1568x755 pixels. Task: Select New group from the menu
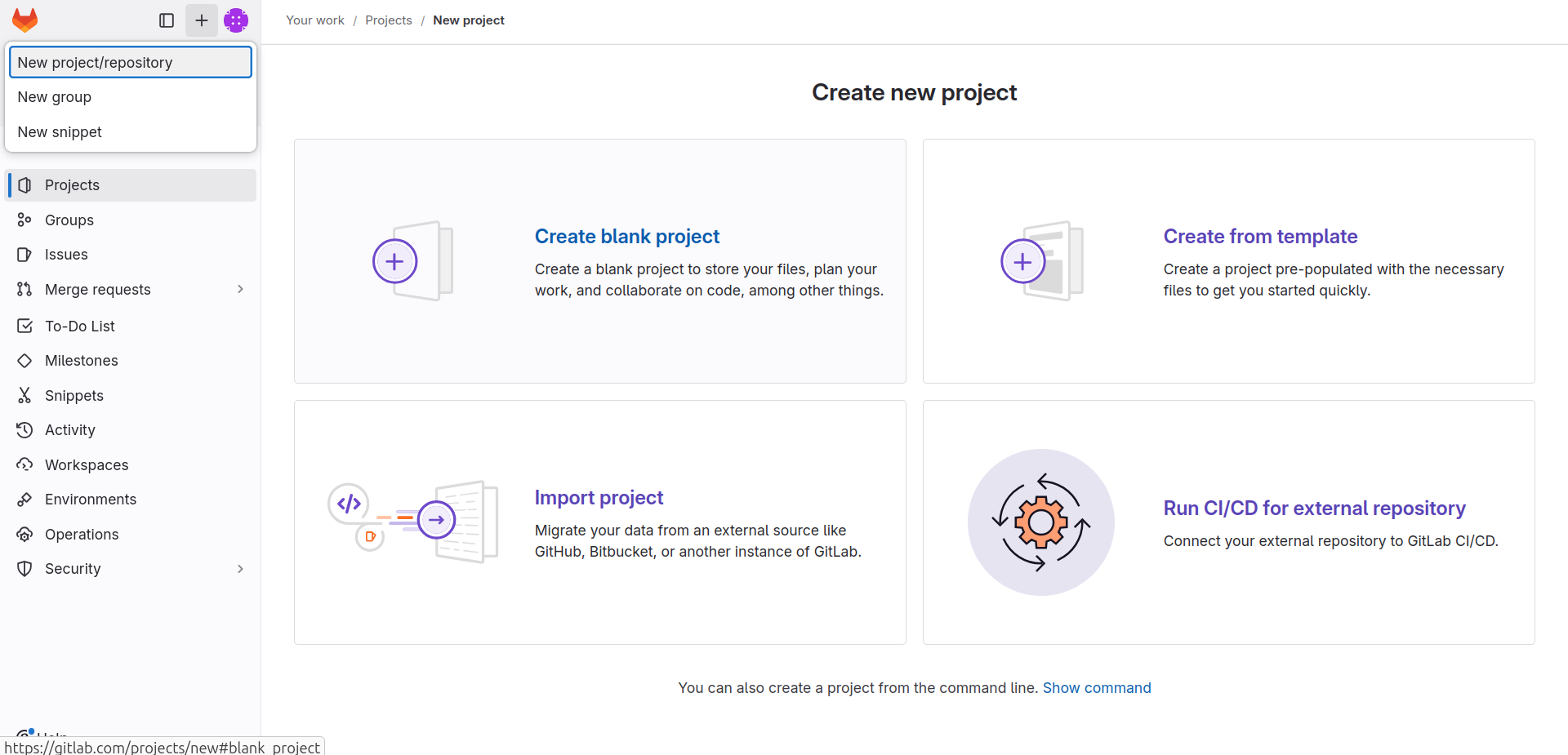(x=55, y=96)
